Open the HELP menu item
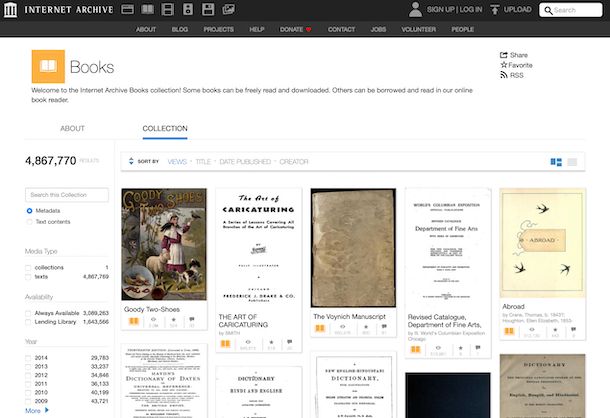This screenshot has width=610, height=418. click(x=257, y=29)
